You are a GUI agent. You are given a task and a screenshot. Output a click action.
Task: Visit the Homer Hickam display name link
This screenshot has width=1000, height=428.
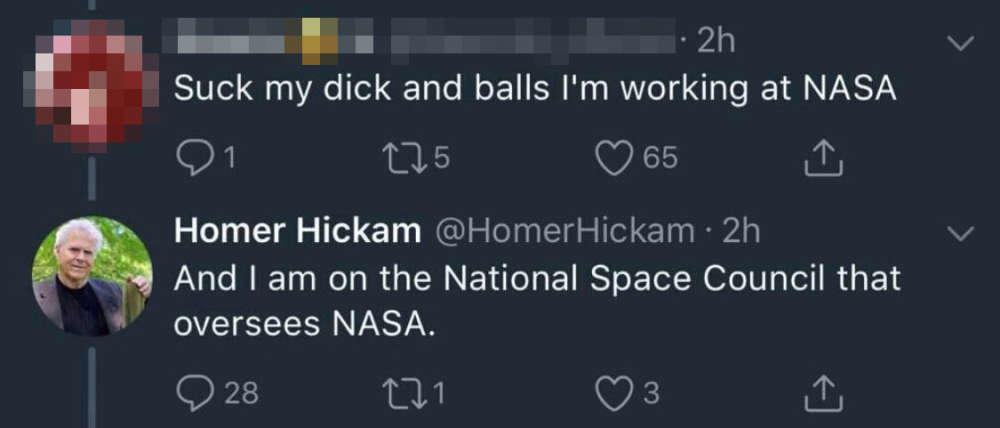click(297, 231)
